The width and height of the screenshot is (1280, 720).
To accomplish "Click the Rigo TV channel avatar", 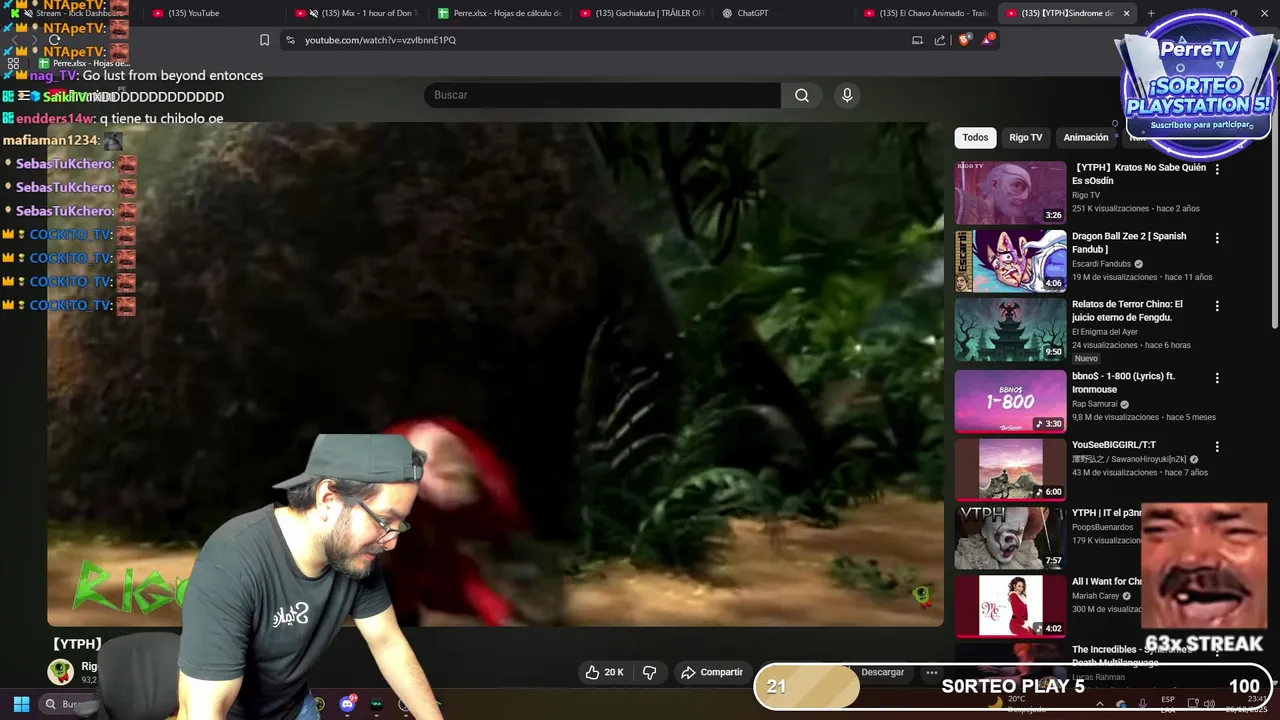I will pos(60,671).
